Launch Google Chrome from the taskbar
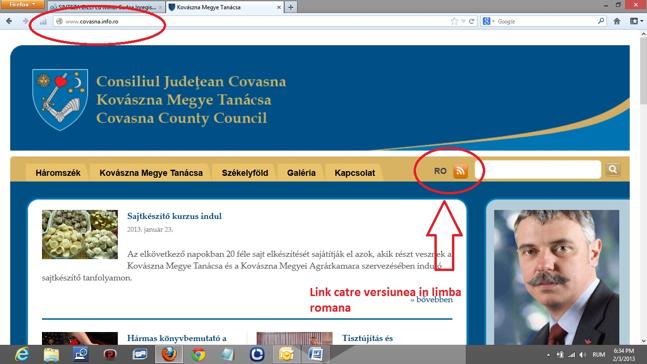 coord(198,355)
